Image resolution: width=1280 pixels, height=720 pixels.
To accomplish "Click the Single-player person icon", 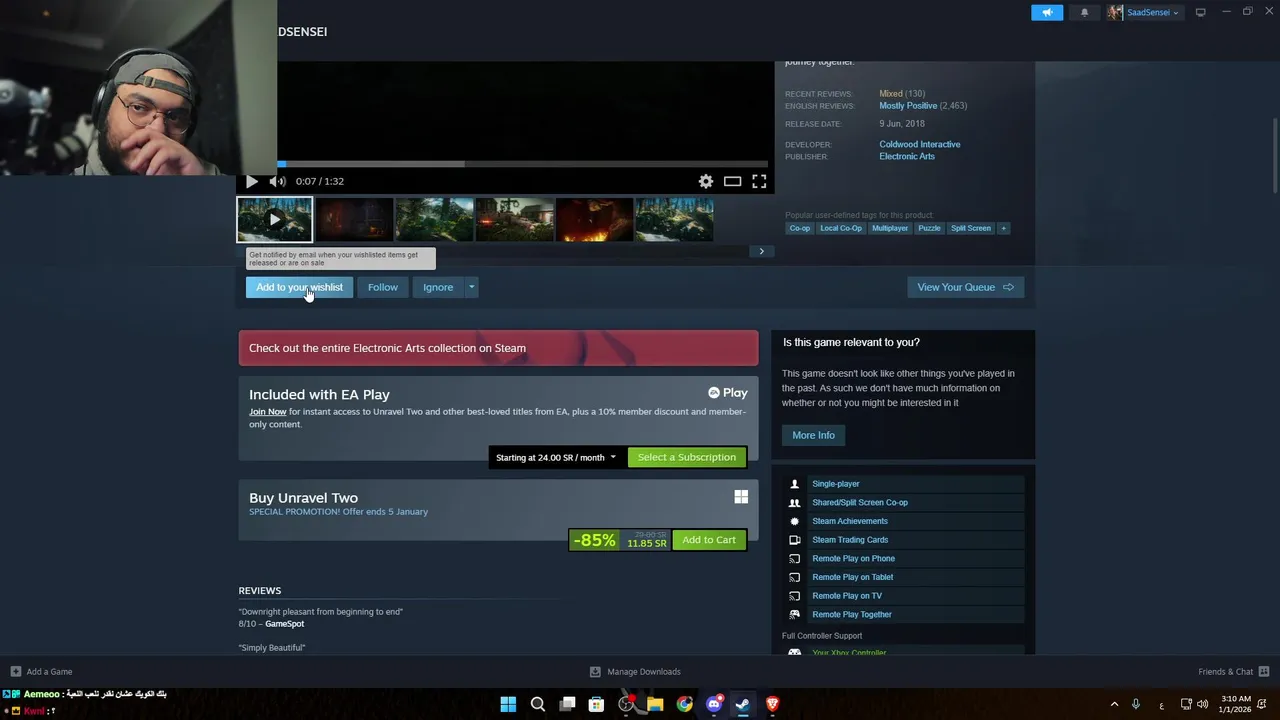I will pos(795,484).
